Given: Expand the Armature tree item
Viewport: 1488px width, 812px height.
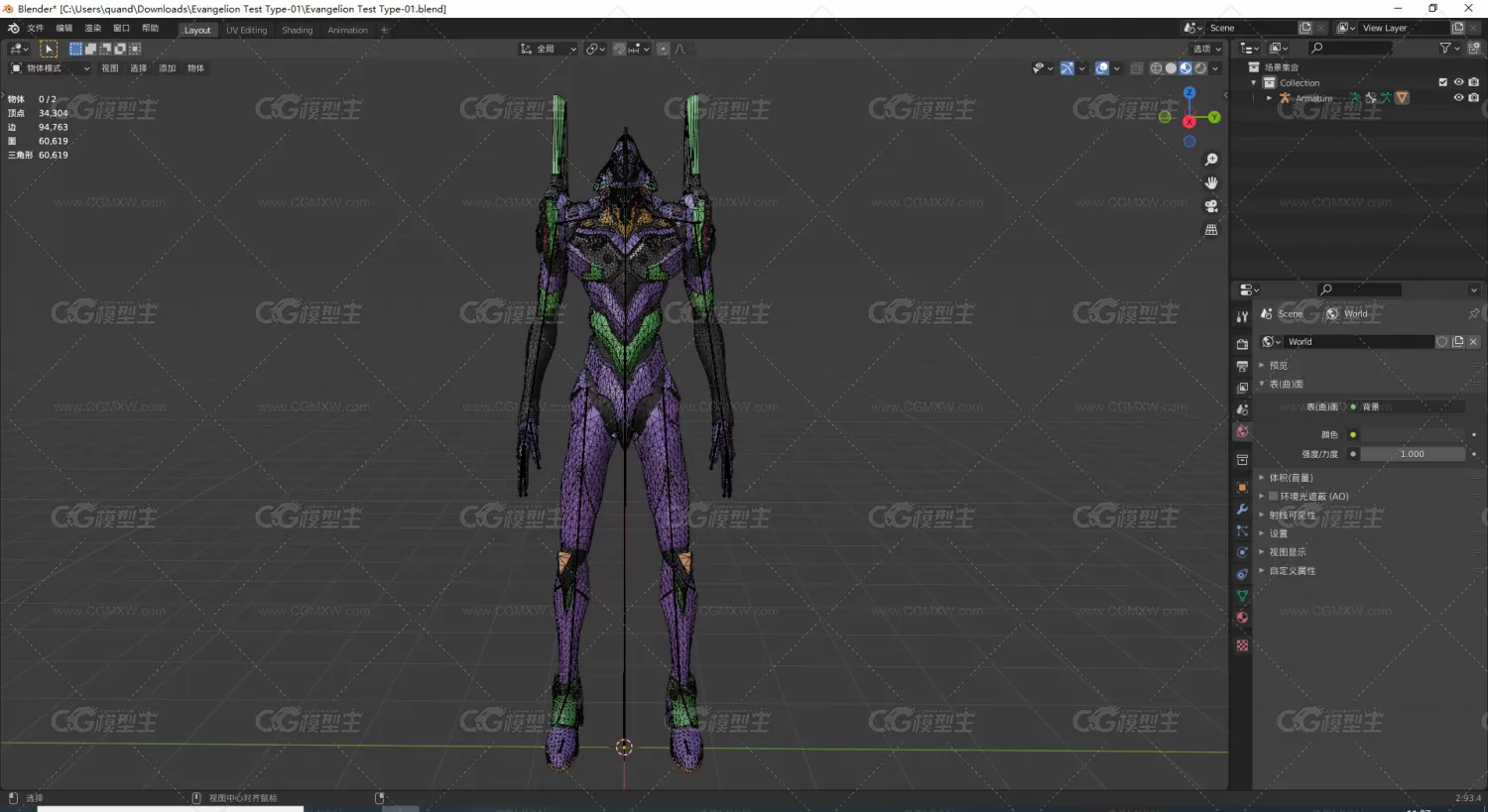Looking at the screenshot, I should click(1269, 98).
